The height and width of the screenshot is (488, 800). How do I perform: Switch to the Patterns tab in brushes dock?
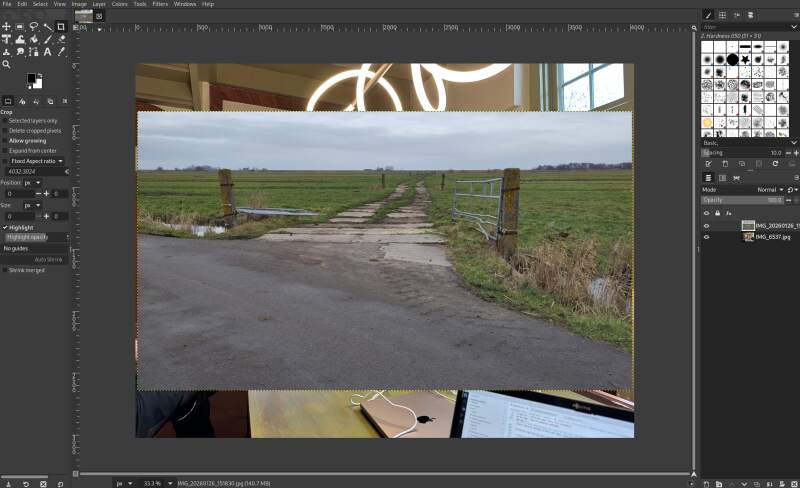pyautogui.click(x=722, y=15)
